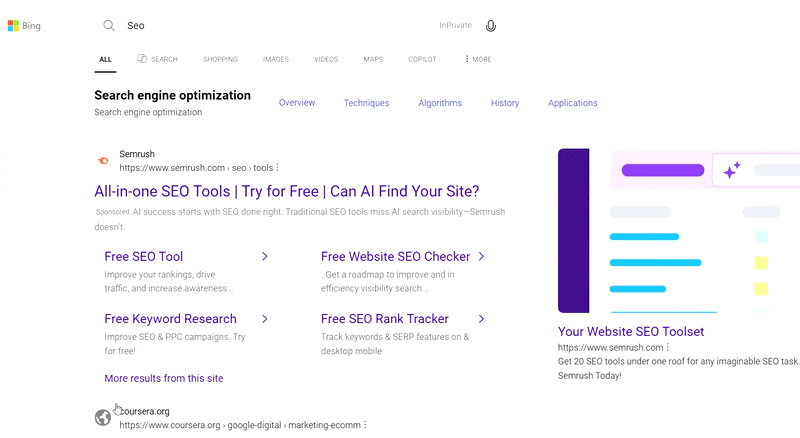Click the Bing logo
The width and height of the screenshot is (800, 438).
24,26
